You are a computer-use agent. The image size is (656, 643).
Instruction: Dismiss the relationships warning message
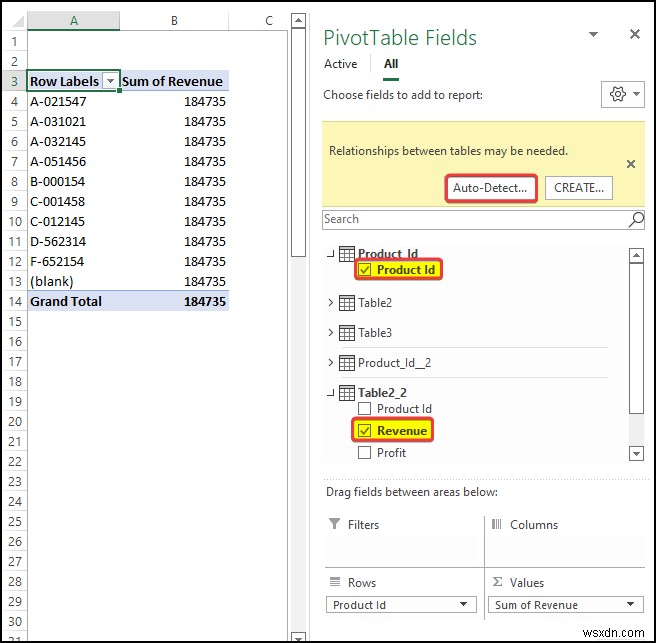631,164
